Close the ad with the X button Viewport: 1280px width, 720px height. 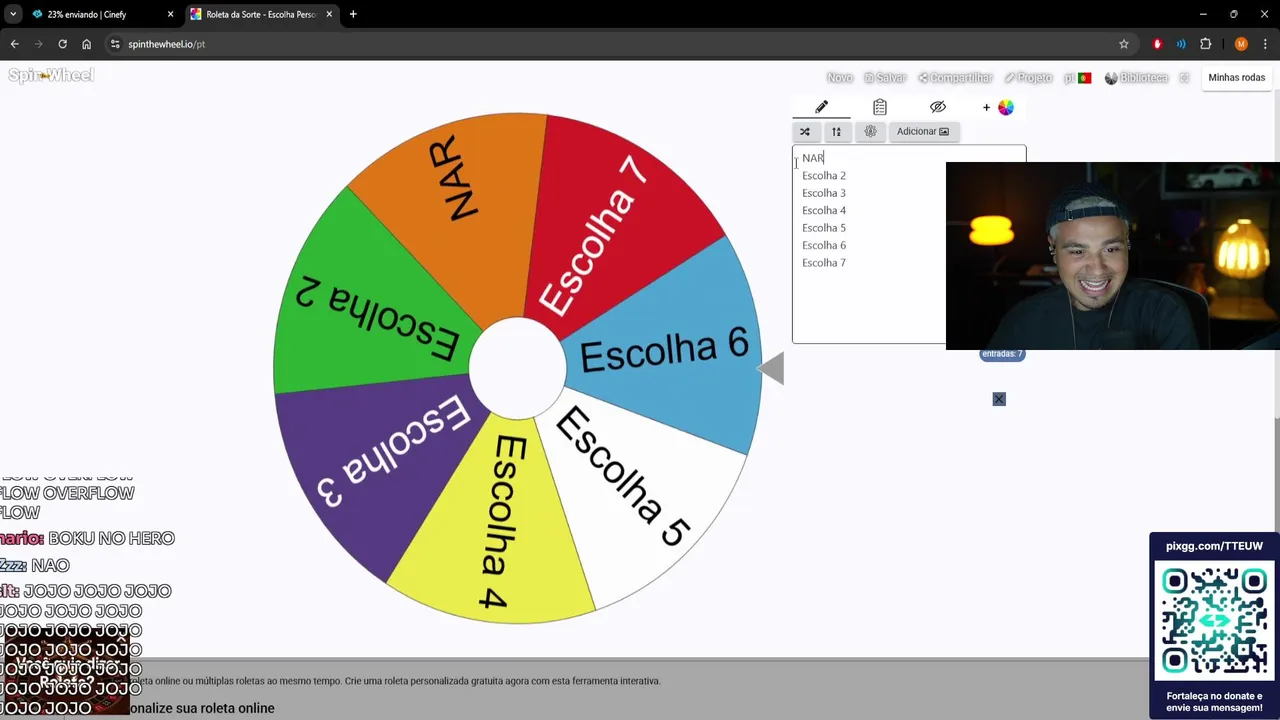coord(999,399)
